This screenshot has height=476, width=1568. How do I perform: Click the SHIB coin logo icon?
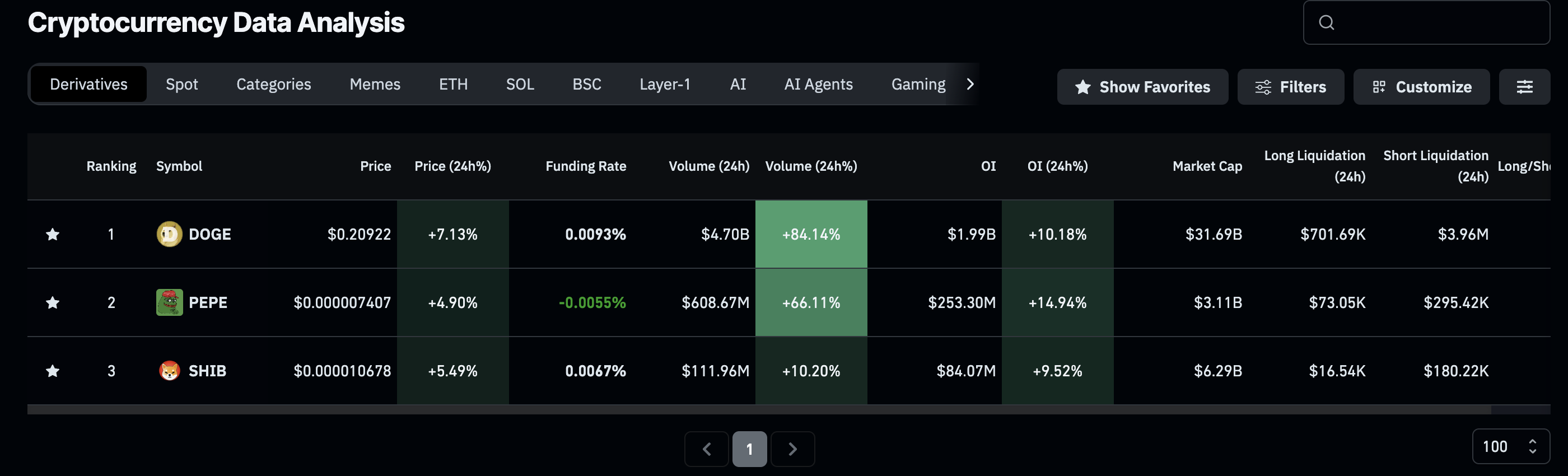tap(169, 371)
